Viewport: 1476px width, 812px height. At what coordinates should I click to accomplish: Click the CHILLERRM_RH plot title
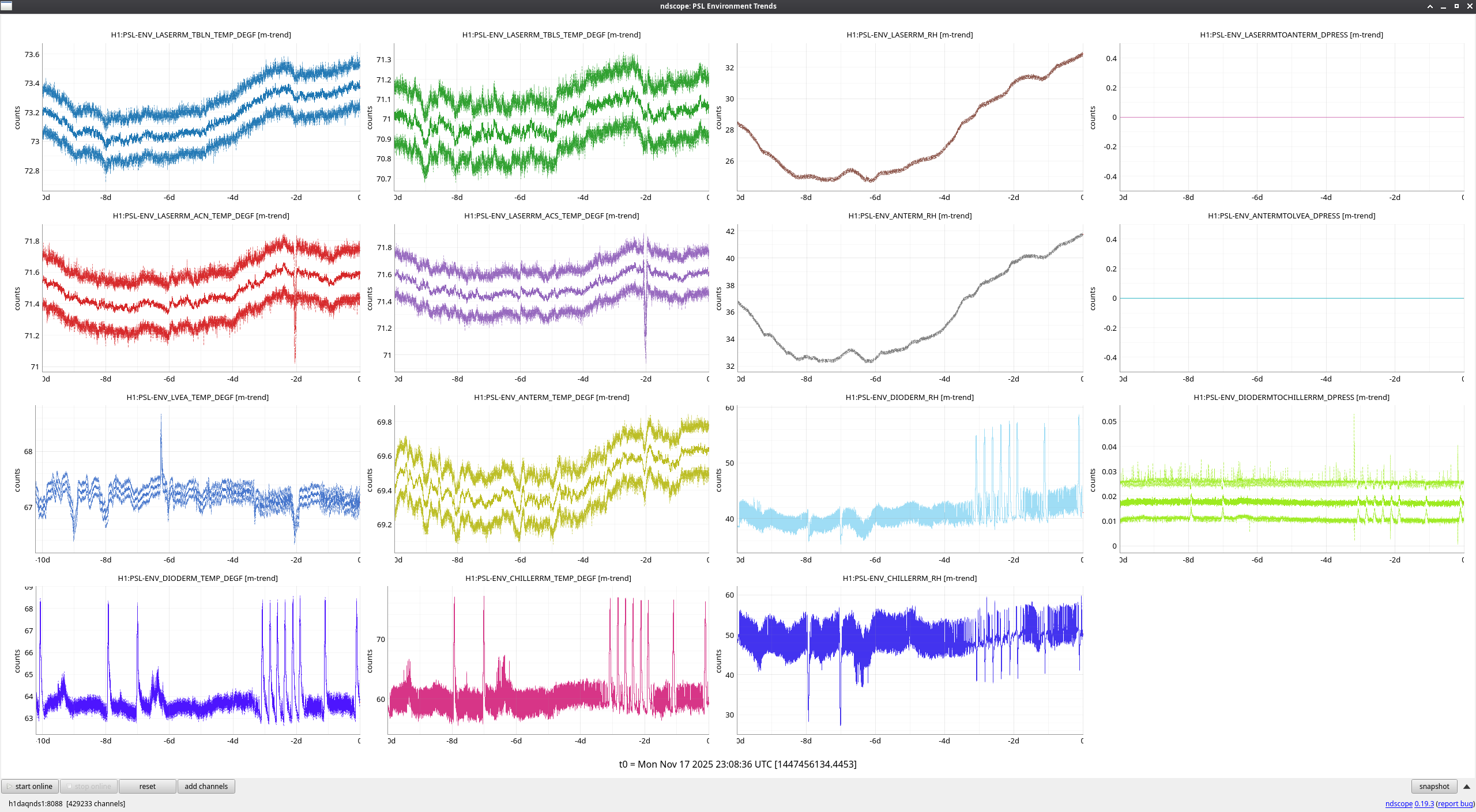tap(909, 578)
